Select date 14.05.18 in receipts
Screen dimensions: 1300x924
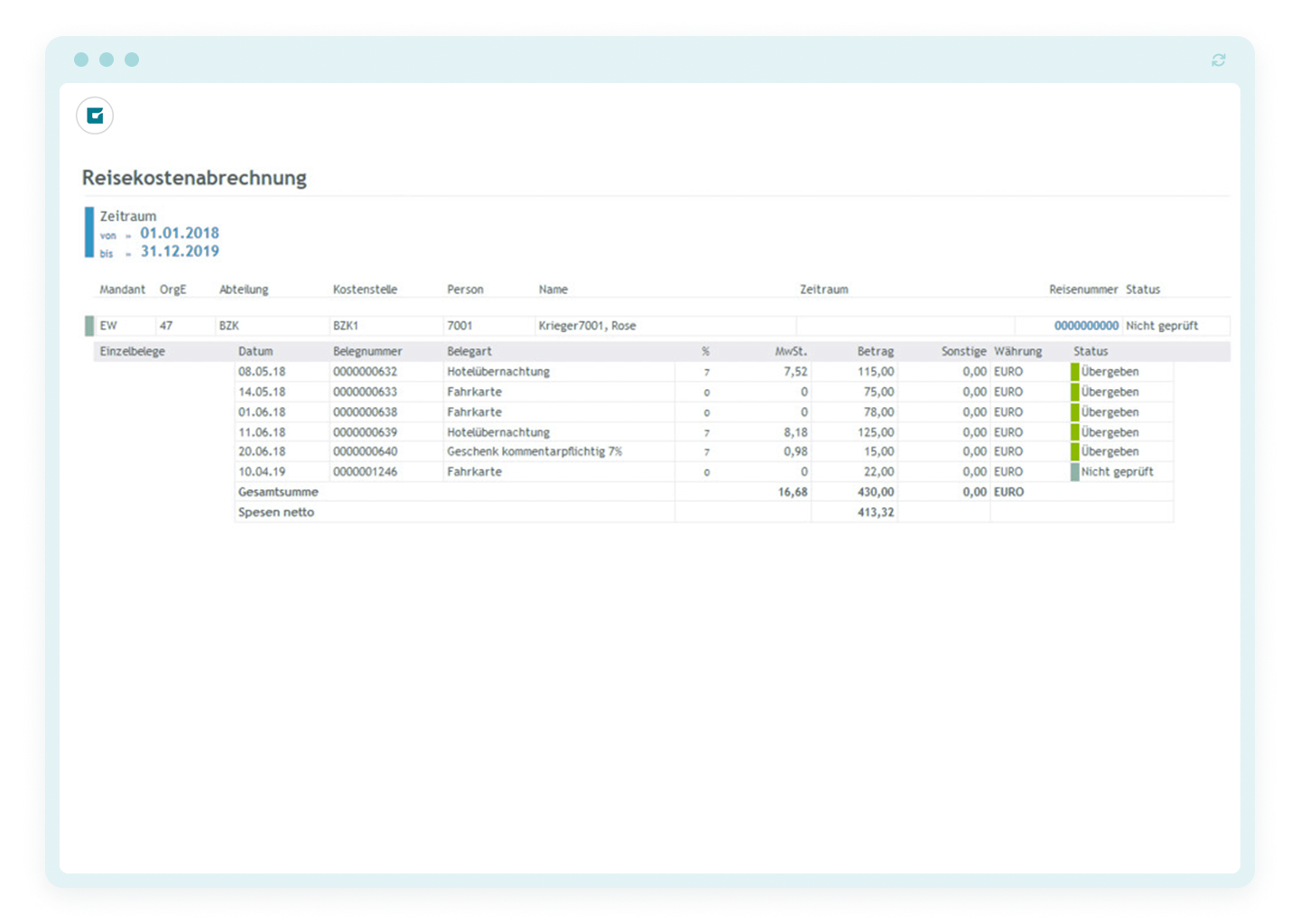[262, 392]
